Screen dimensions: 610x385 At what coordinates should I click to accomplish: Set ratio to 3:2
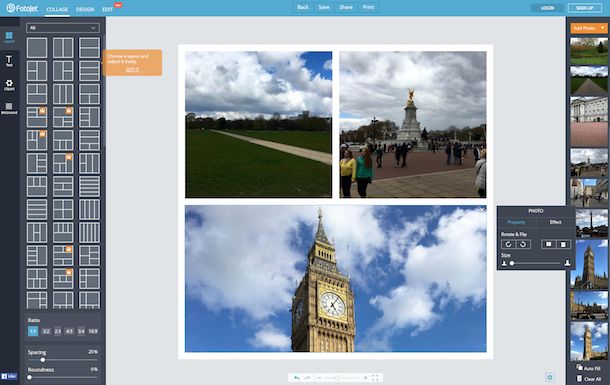[x=46, y=331]
